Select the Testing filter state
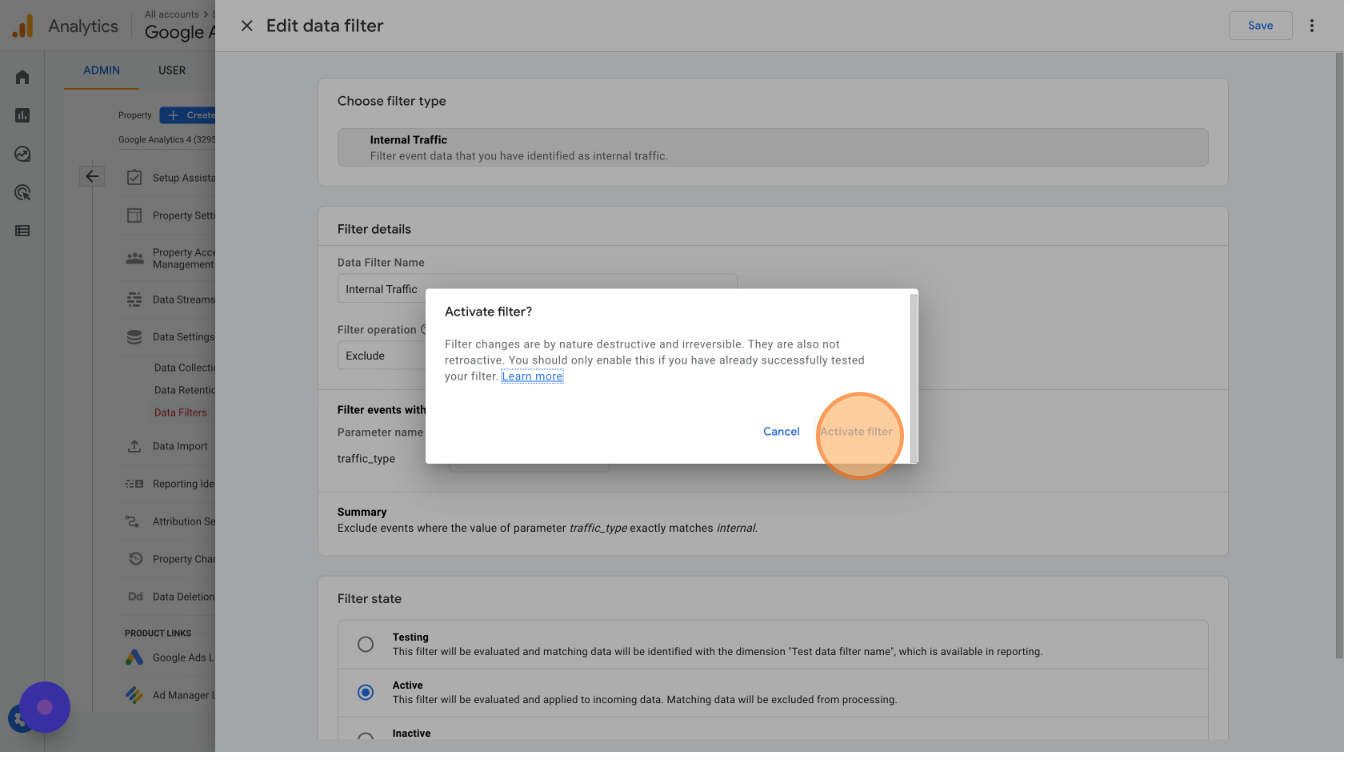The image size is (1350, 760). coord(366,644)
